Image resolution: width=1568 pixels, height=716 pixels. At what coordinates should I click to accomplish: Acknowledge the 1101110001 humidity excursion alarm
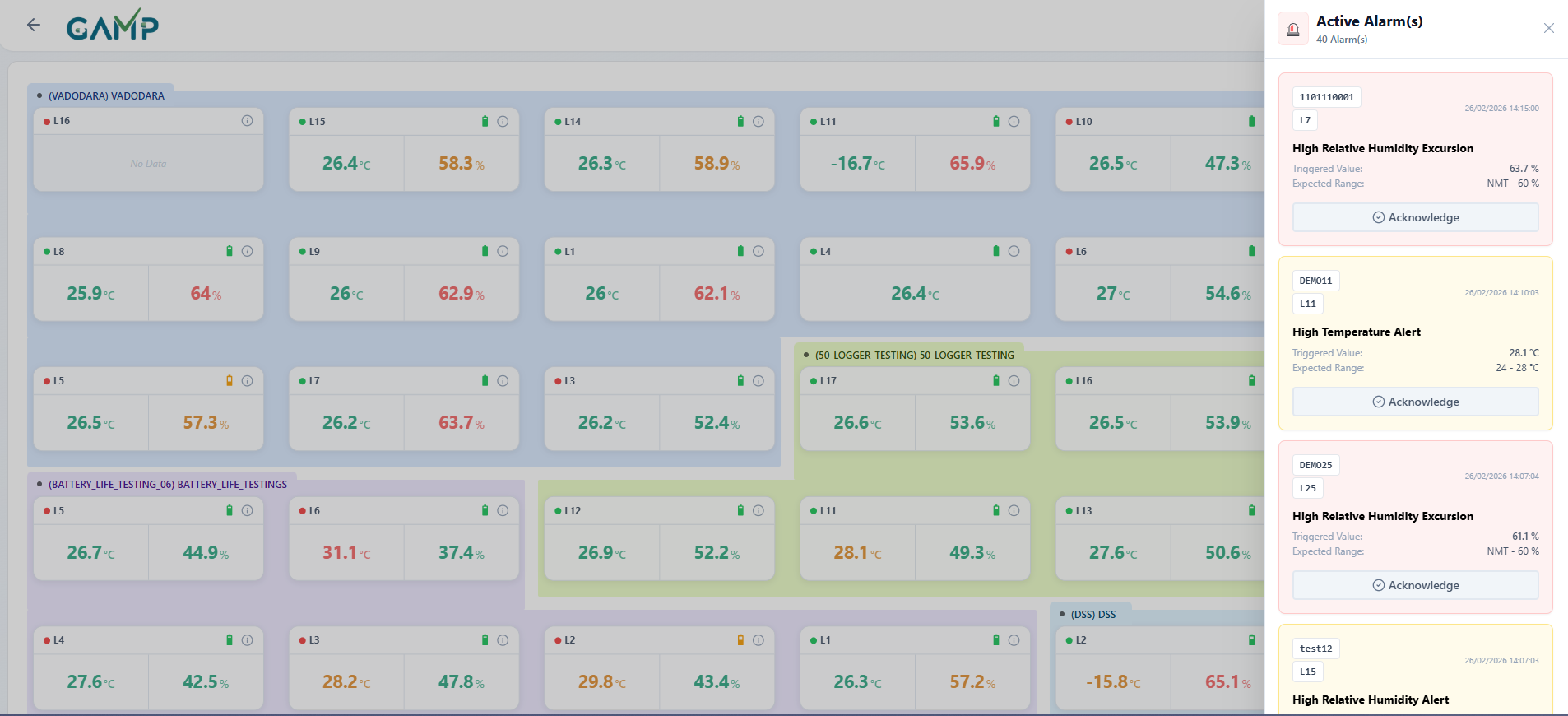click(x=1415, y=217)
